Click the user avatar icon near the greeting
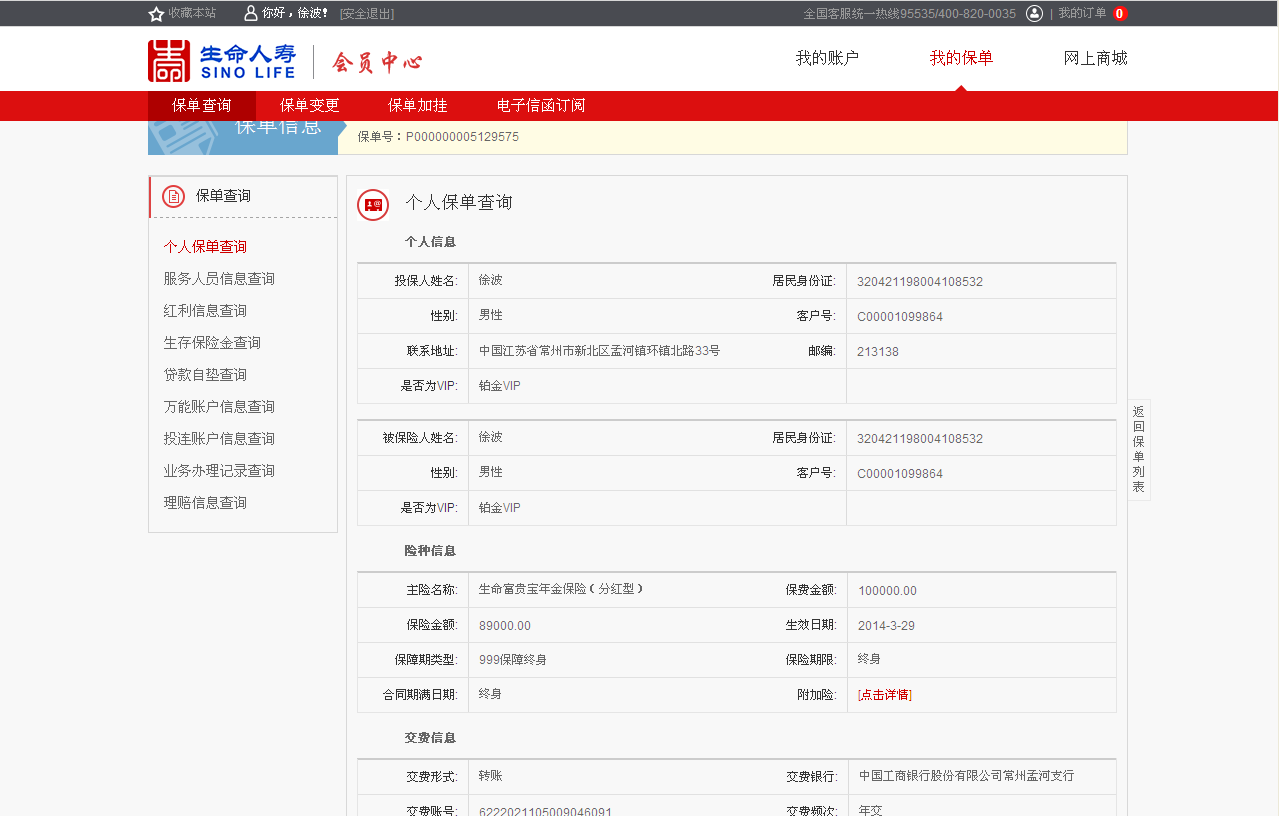The image size is (1280, 816). 251,13
